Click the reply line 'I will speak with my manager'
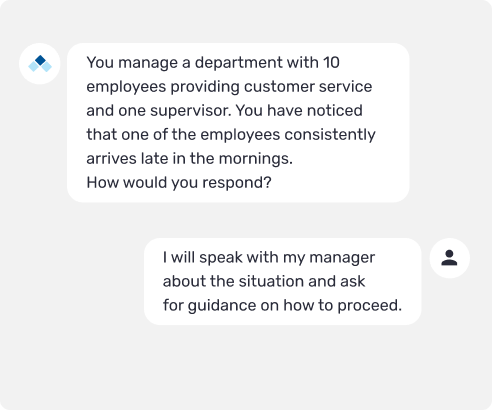This screenshot has height=410, width=492. [x=269, y=257]
